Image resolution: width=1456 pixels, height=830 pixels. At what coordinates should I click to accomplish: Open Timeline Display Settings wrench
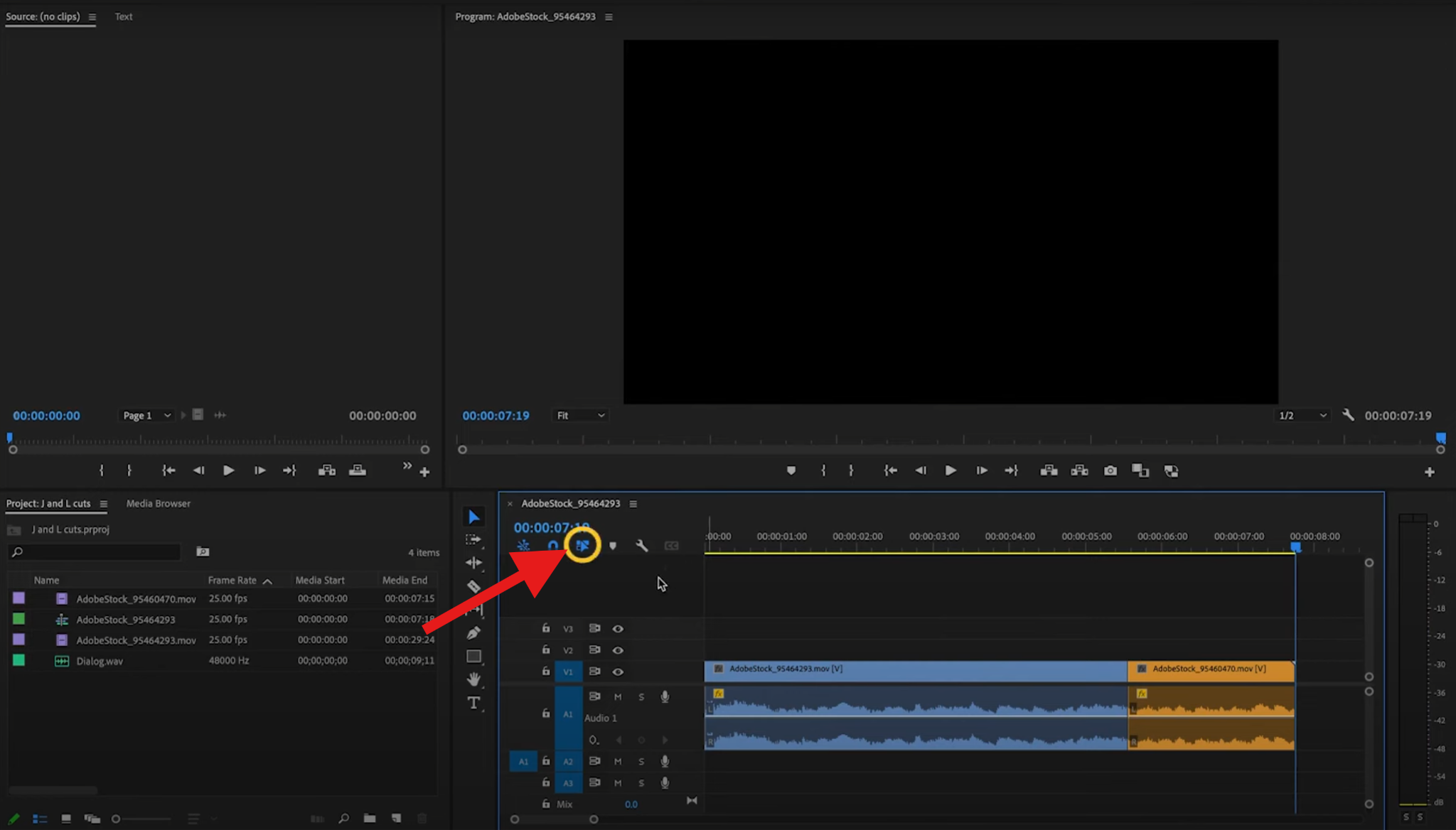[x=641, y=546]
